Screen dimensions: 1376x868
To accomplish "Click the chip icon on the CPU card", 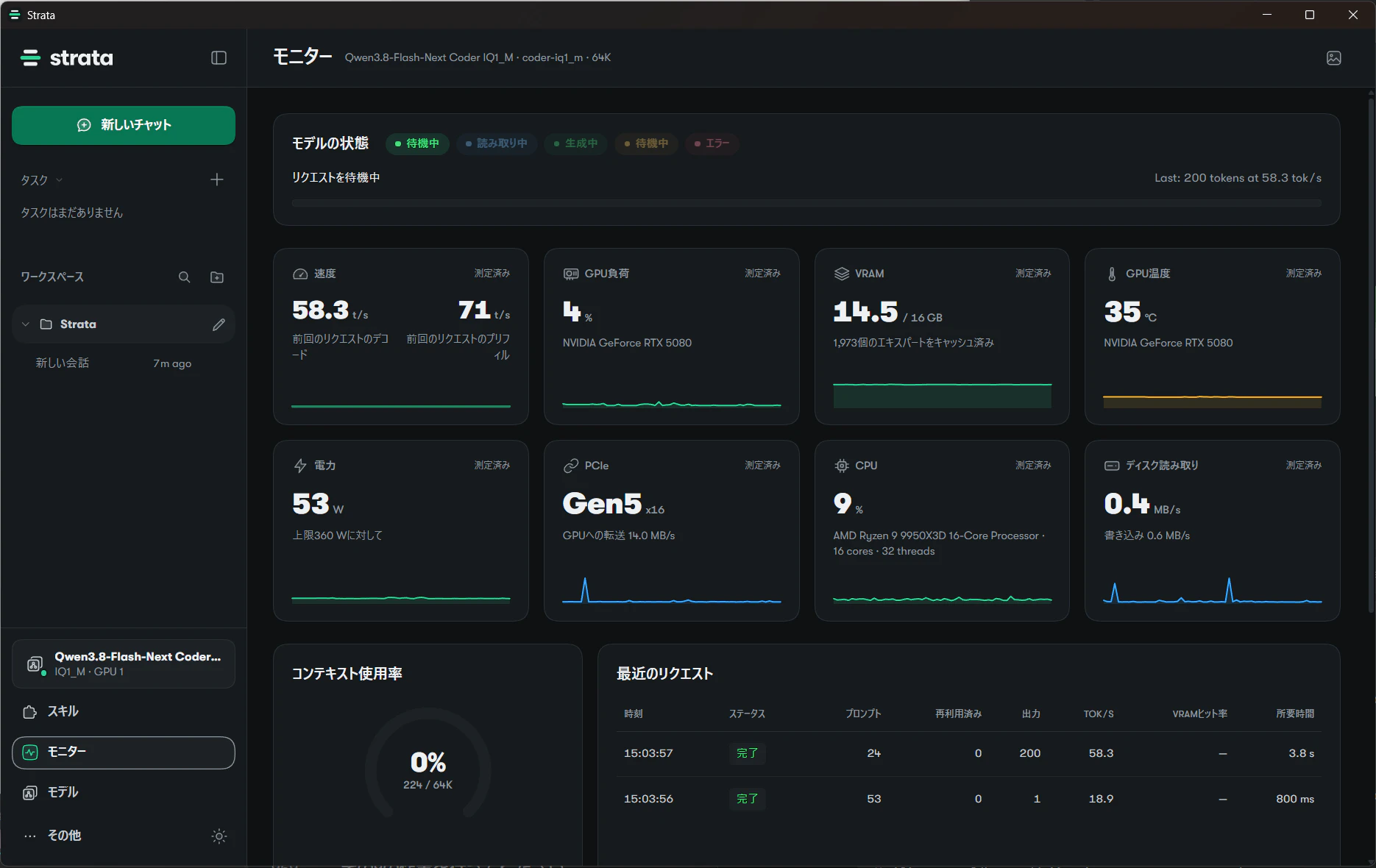I will pos(841,466).
